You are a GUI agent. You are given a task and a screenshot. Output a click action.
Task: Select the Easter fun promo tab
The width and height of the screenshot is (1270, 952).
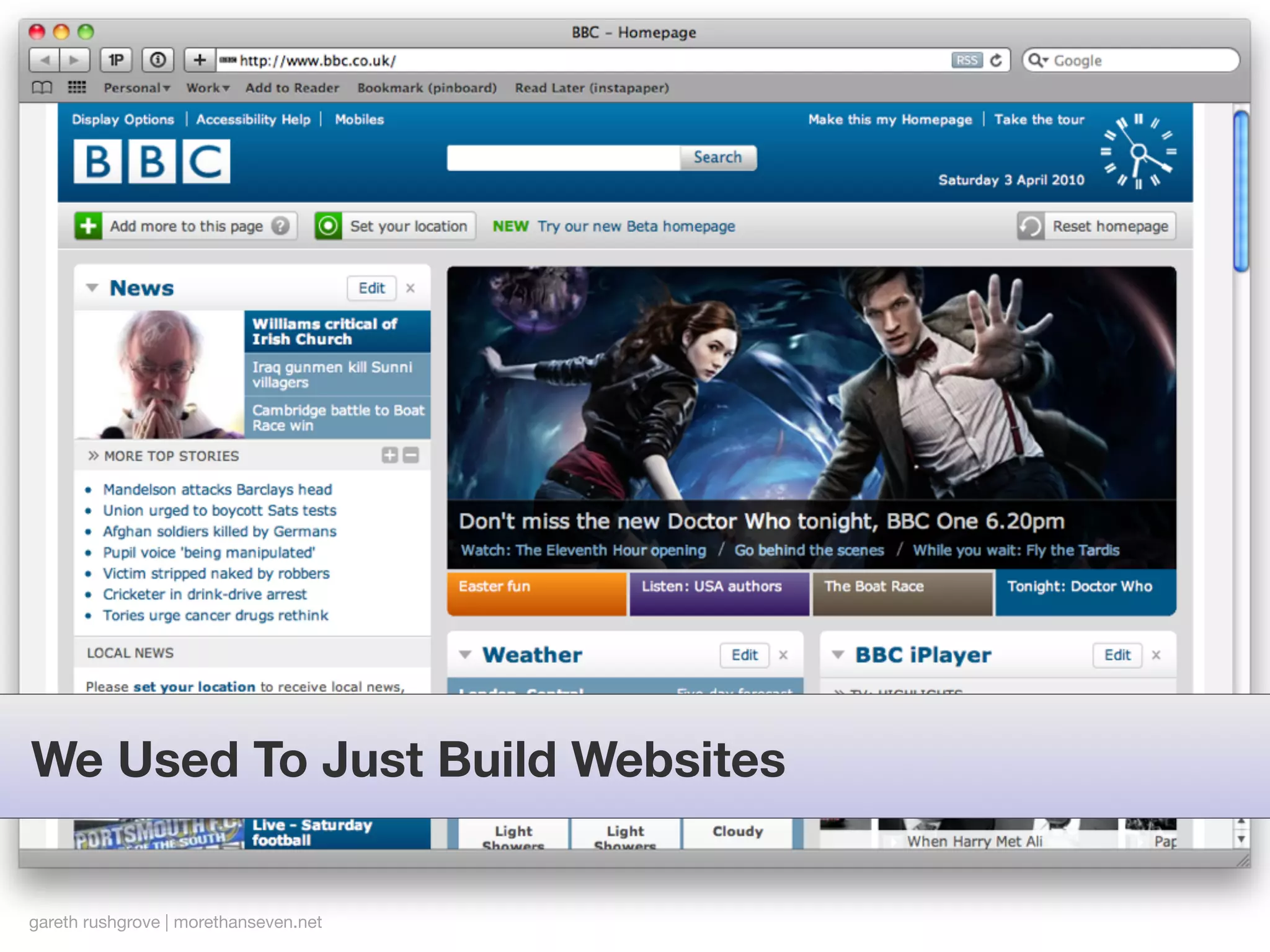[536, 593]
